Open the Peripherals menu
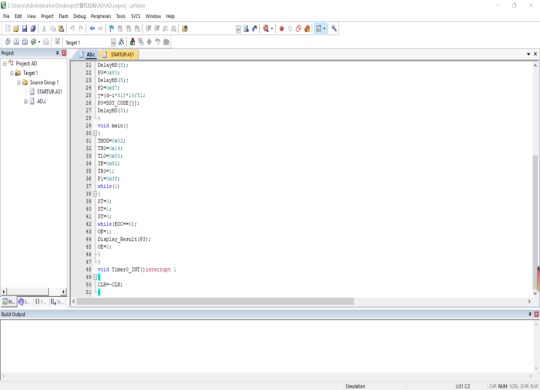Screen dimensions: 540x390 tap(101, 16)
